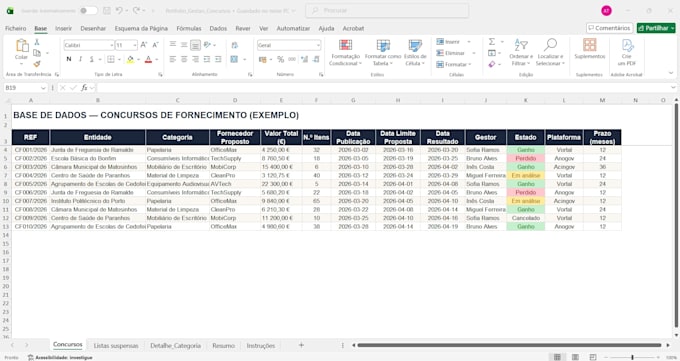680x361 pixels.
Task: Switch to Listas suspensas sheet tab
Action: point(116,345)
